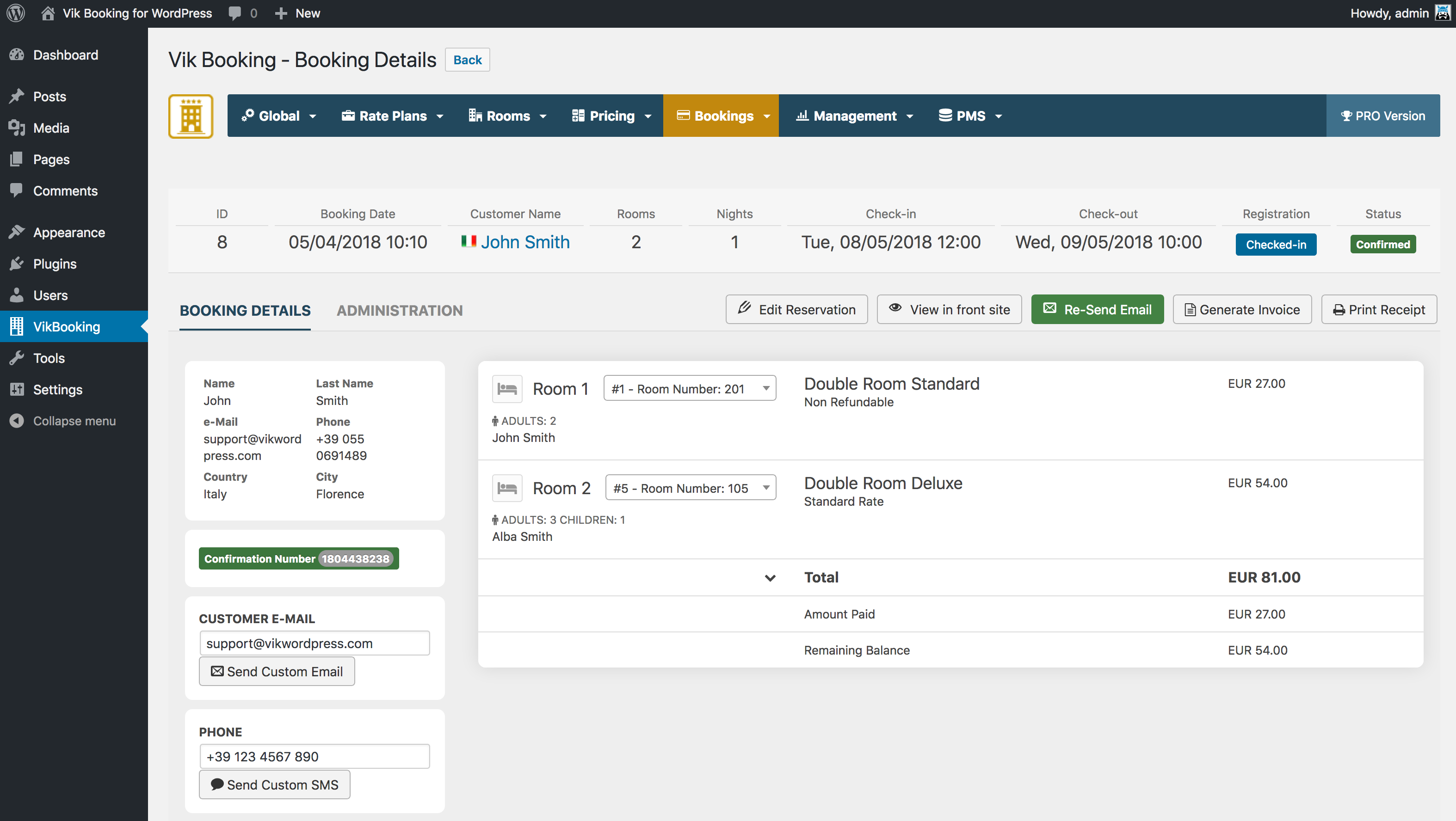Open the PRO Version trophy item

1382,116
